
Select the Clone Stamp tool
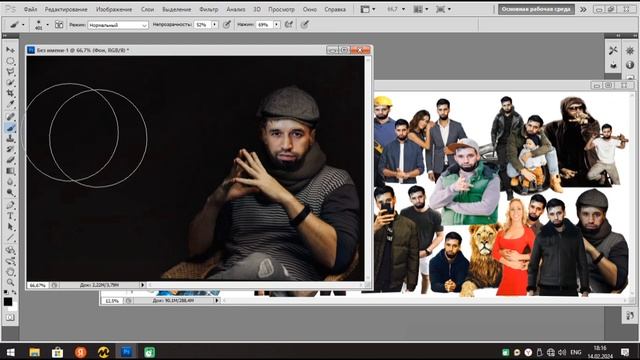[10, 139]
